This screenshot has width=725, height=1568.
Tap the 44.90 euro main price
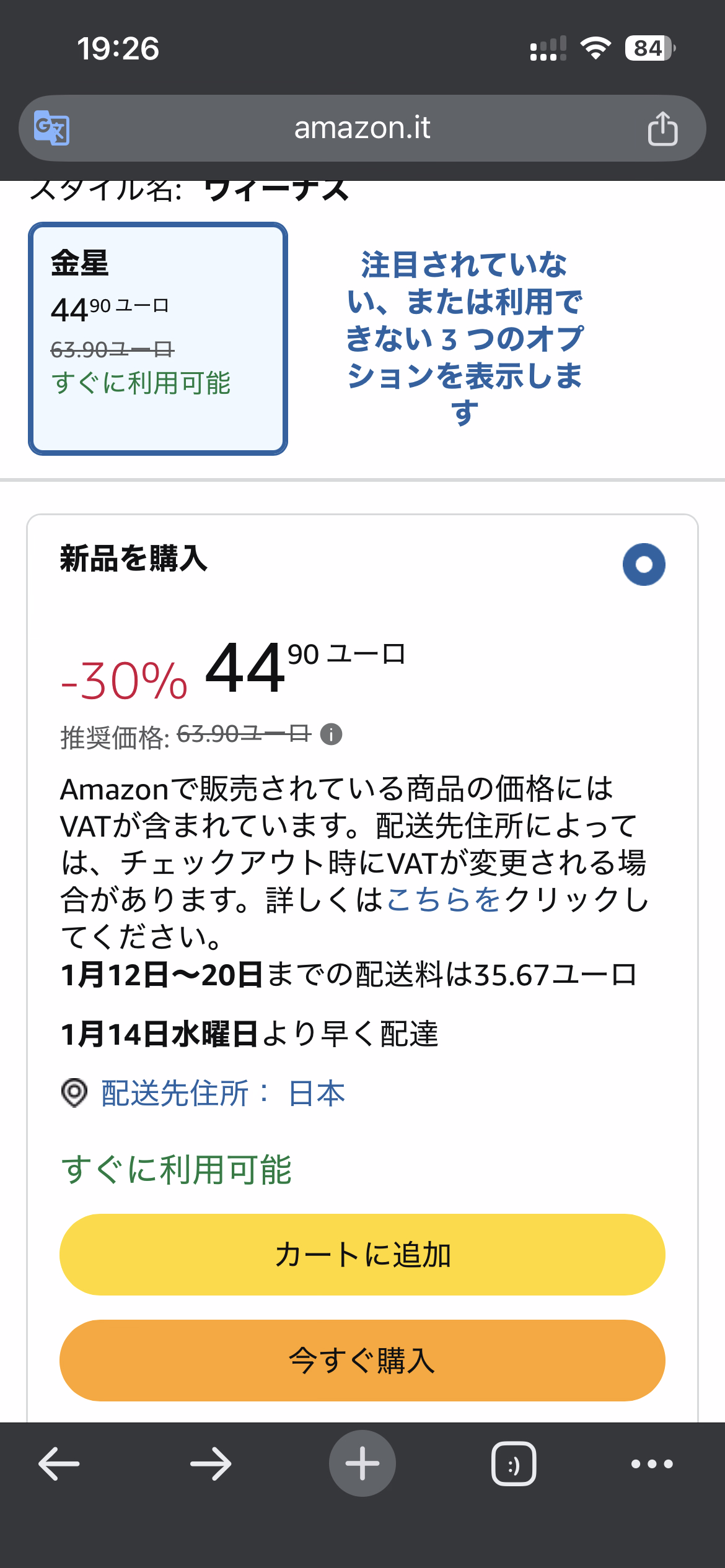304,668
